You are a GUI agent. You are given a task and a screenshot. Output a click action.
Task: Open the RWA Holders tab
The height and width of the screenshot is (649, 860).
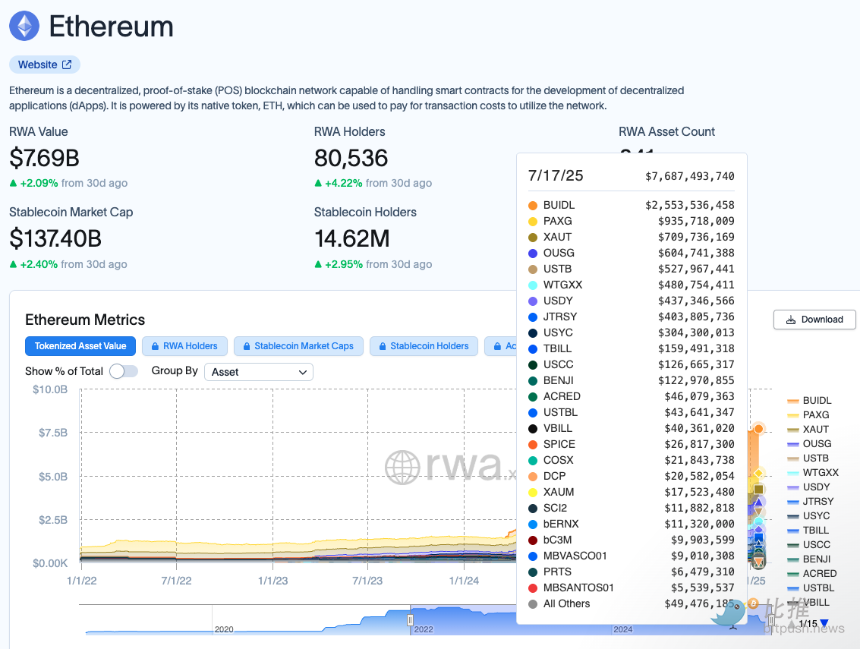click(x=185, y=346)
